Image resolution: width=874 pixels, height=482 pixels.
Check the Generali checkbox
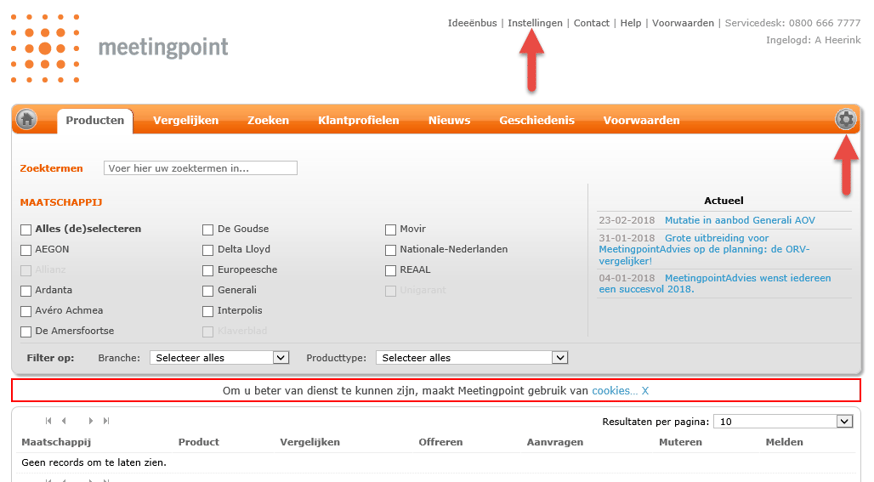click(x=208, y=291)
